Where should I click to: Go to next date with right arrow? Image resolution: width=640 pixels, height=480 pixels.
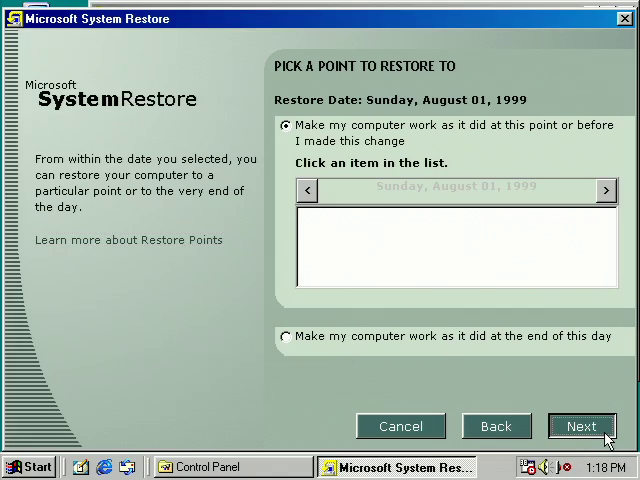[606, 190]
